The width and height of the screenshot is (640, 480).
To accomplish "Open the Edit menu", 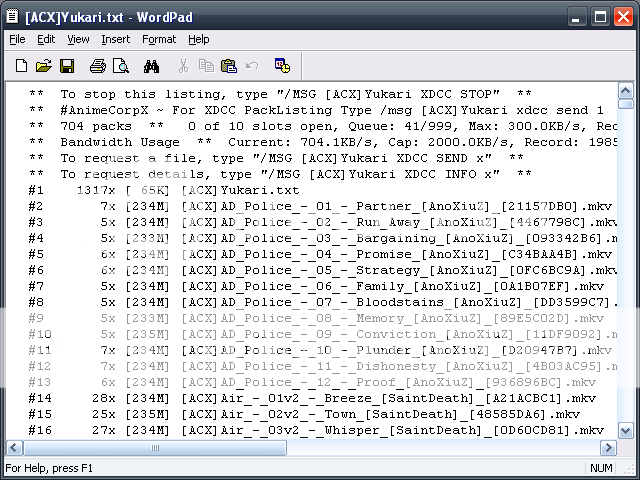I will point(46,40).
